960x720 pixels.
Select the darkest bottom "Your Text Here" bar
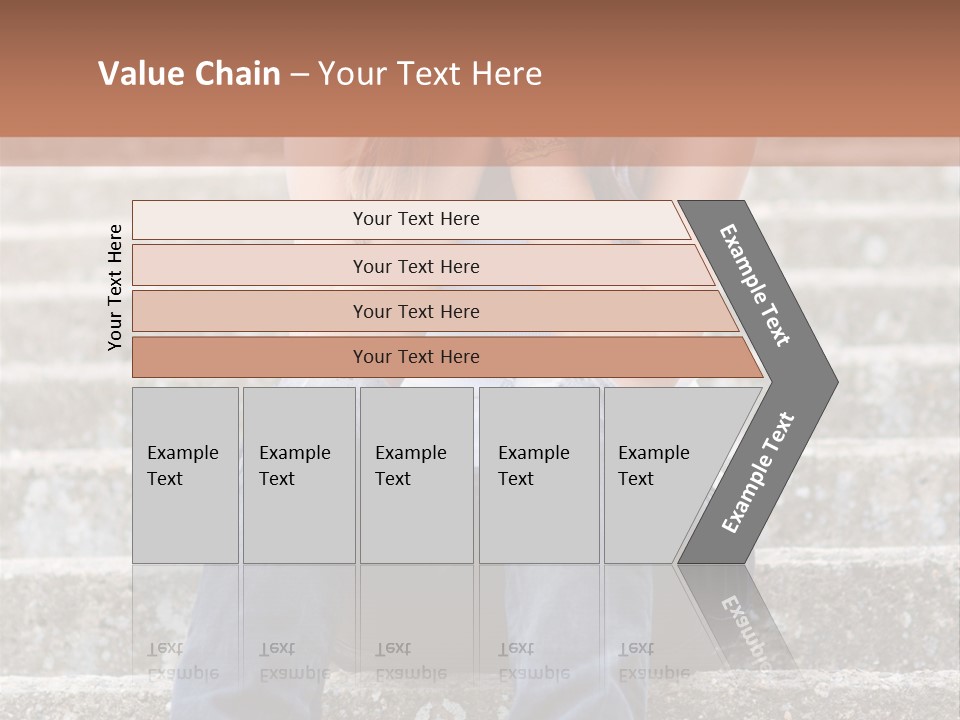[x=416, y=357]
